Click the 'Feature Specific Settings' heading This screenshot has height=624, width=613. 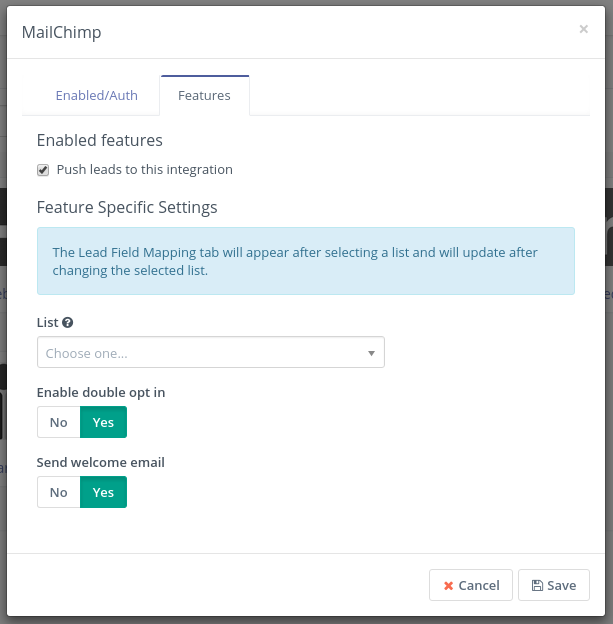click(127, 208)
